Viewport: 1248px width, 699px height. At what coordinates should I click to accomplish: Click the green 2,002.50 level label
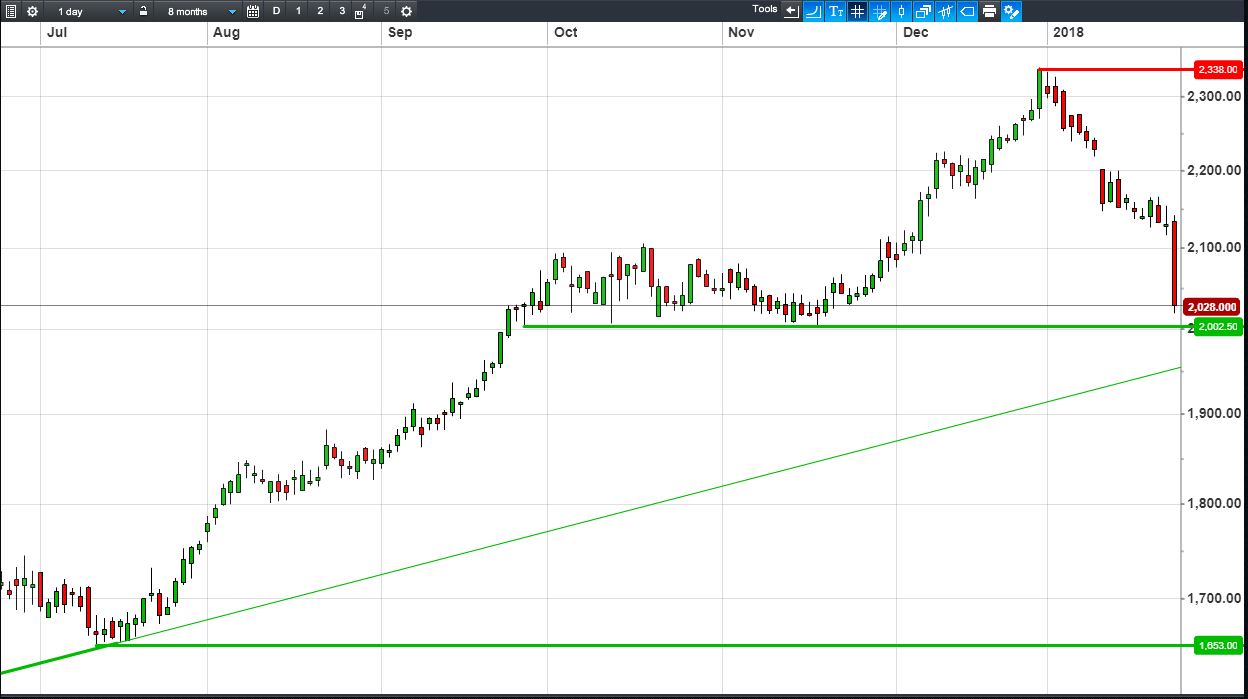pyautogui.click(x=1219, y=327)
